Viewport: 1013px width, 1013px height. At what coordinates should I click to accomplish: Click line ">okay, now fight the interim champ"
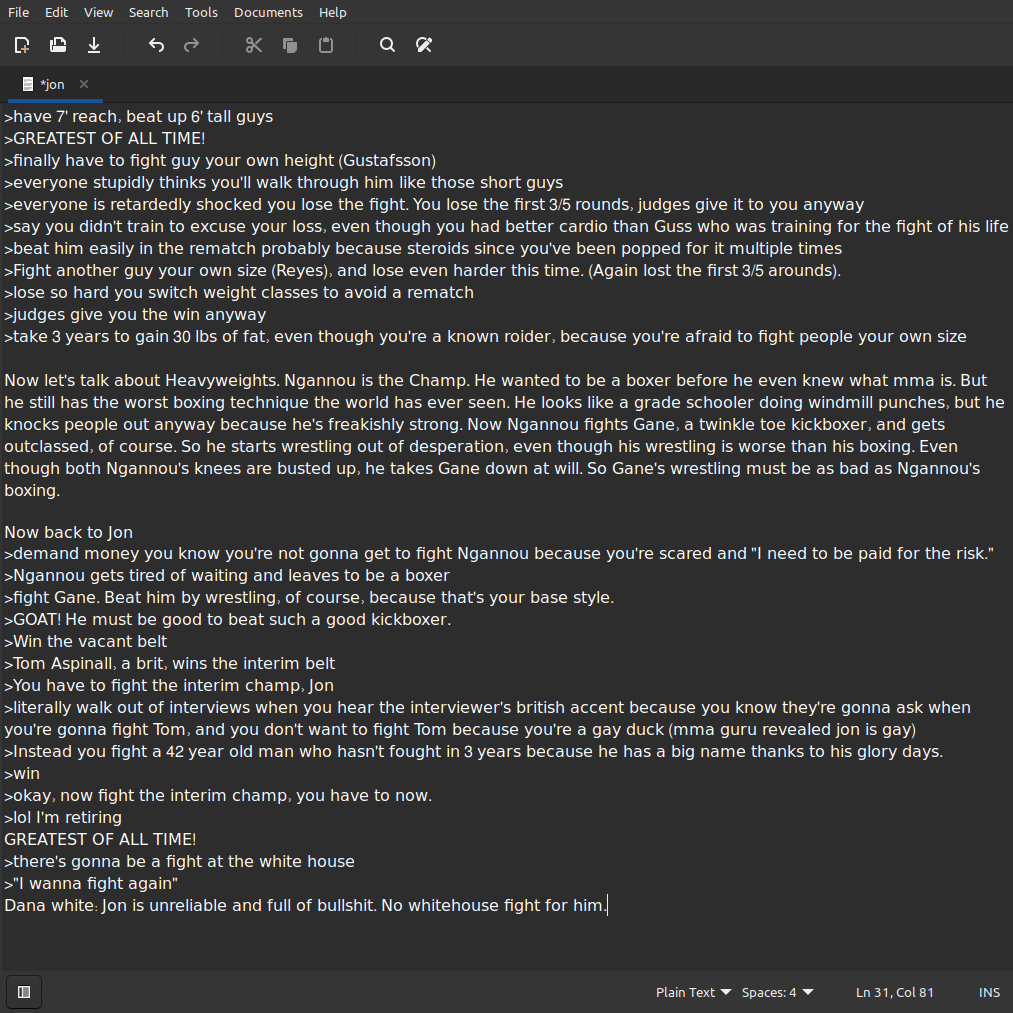(x=218, y=795)
